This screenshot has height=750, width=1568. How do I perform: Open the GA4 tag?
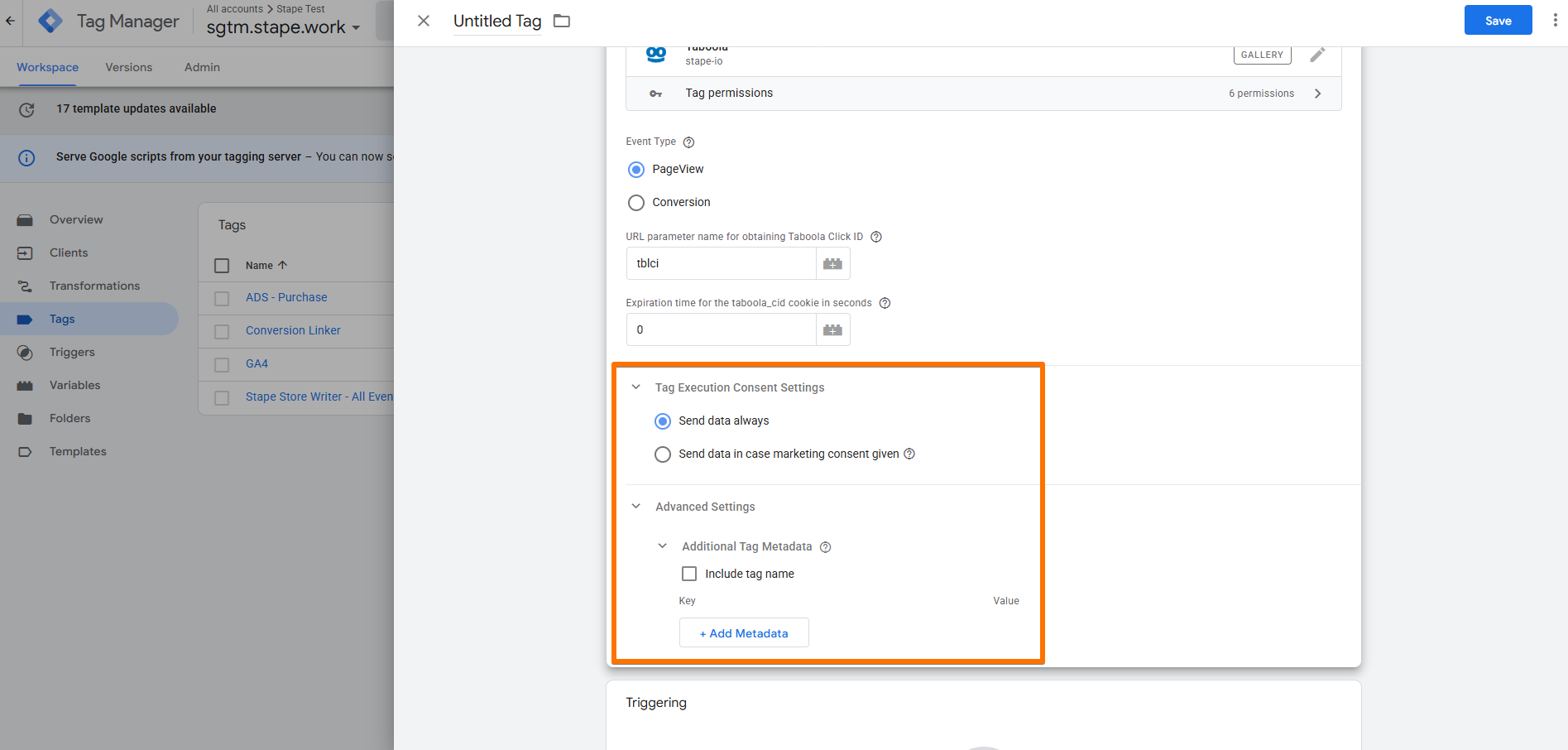257,364
